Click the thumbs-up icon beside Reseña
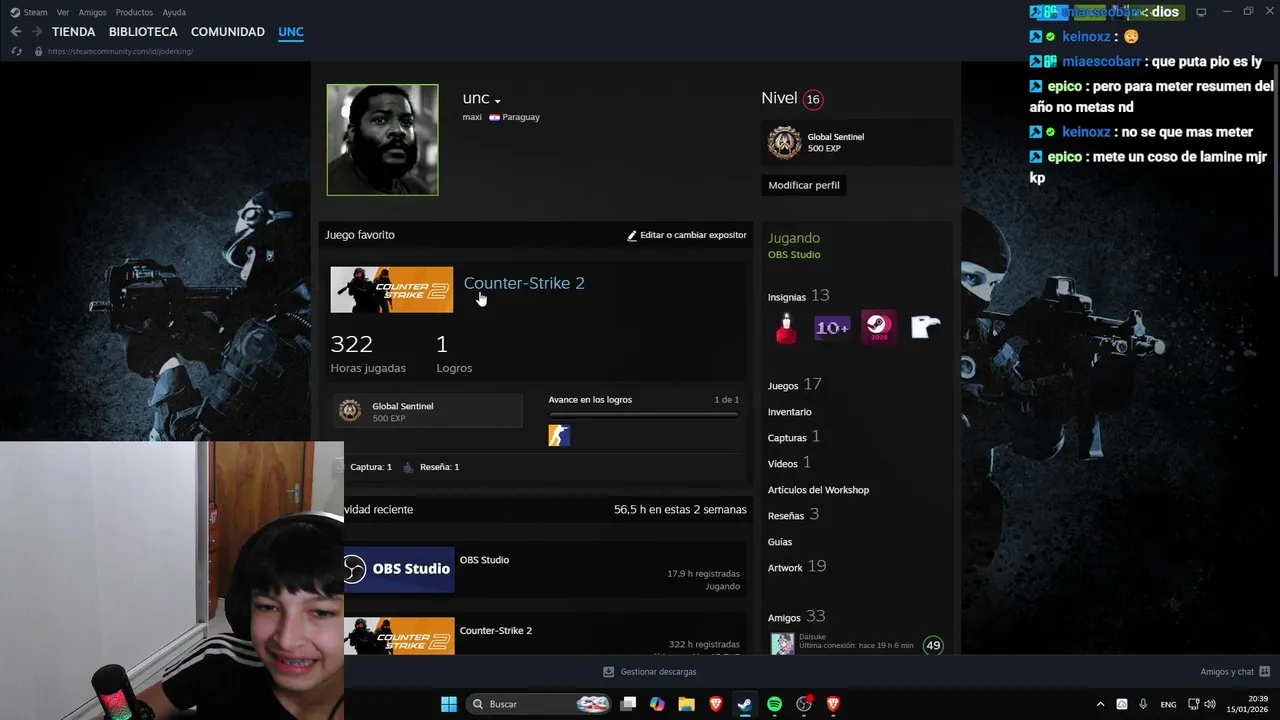The height and width of the screenshot is (720, 1280). (x=409, y=467)
